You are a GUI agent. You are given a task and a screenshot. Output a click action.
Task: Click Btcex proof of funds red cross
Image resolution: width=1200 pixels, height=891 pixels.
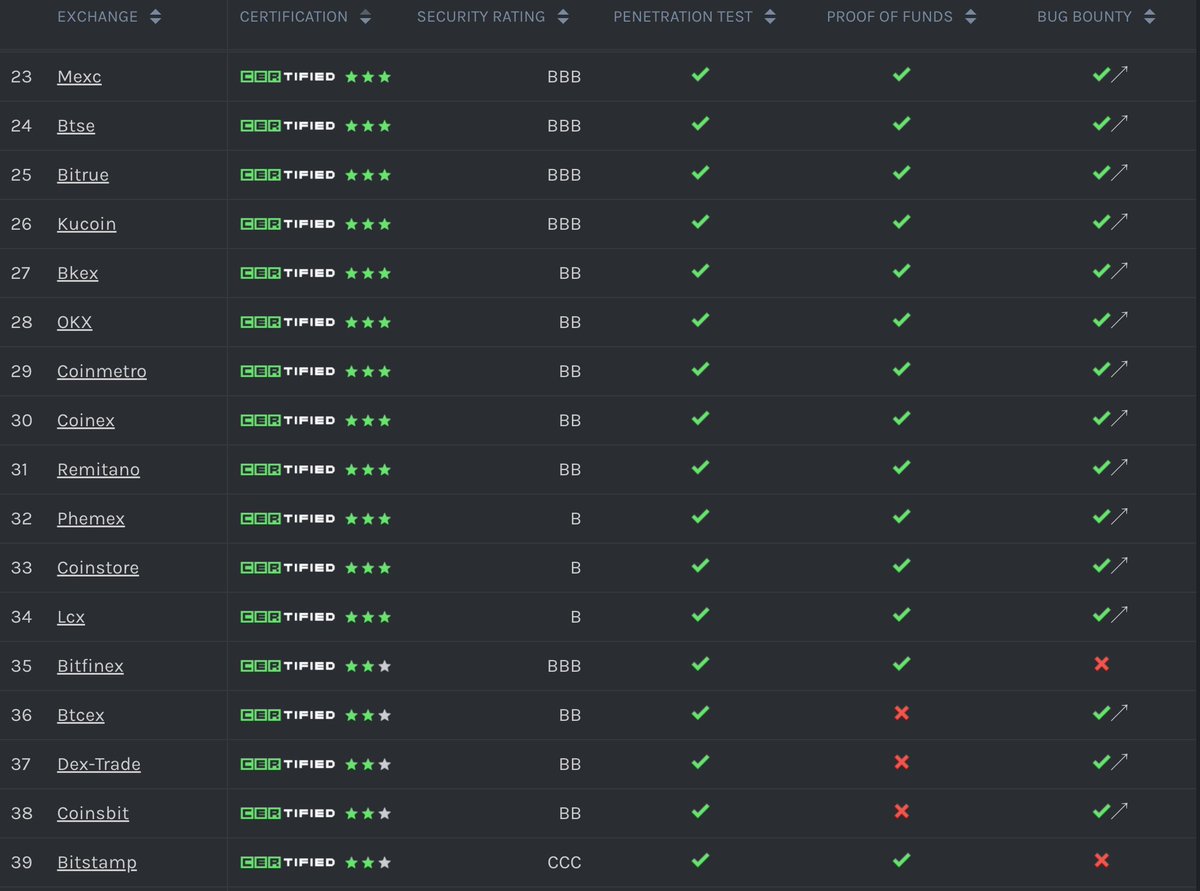tap(901, 713)
